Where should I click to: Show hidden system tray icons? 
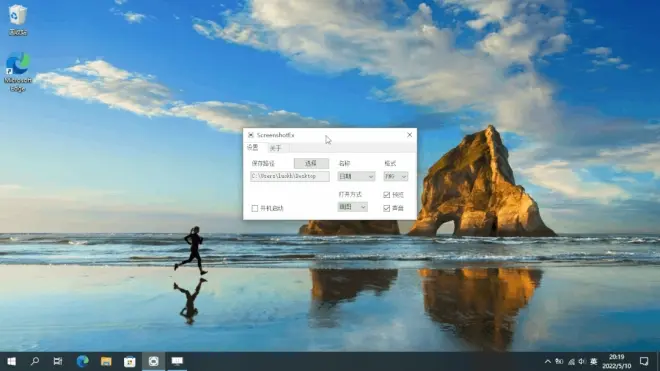coord(547,361)
